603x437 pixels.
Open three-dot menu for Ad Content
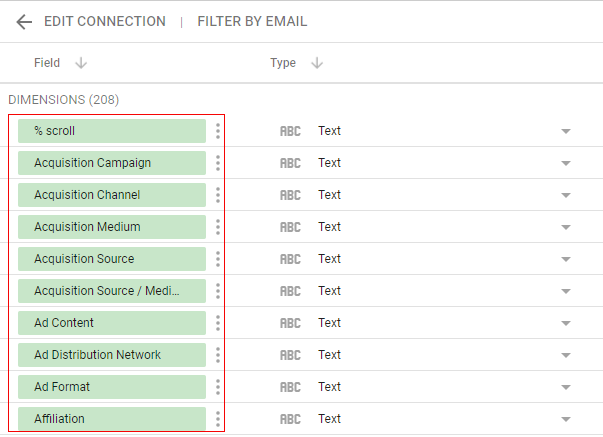point(218,323)
